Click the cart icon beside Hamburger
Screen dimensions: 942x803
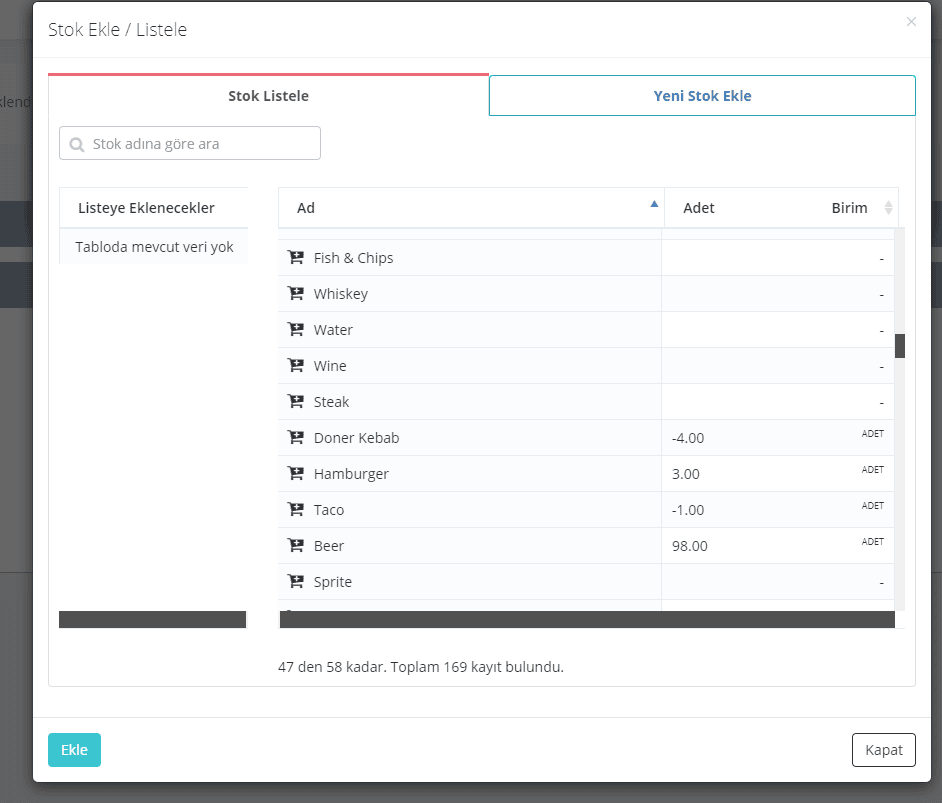(296, 474)
